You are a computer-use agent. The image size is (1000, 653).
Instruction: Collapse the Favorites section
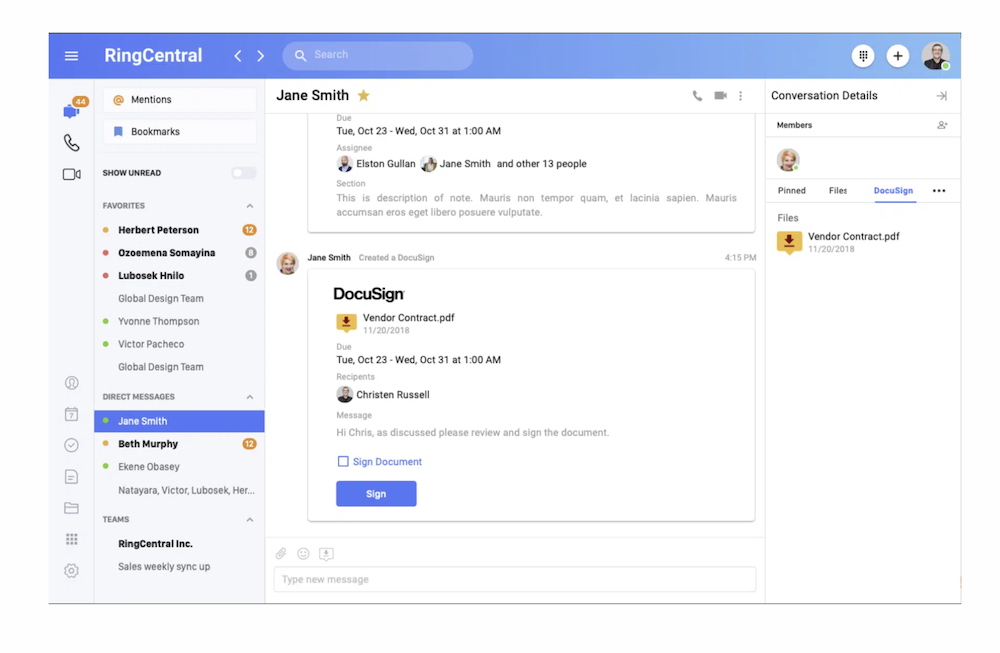pyautogui.click(x=250, y=206)
